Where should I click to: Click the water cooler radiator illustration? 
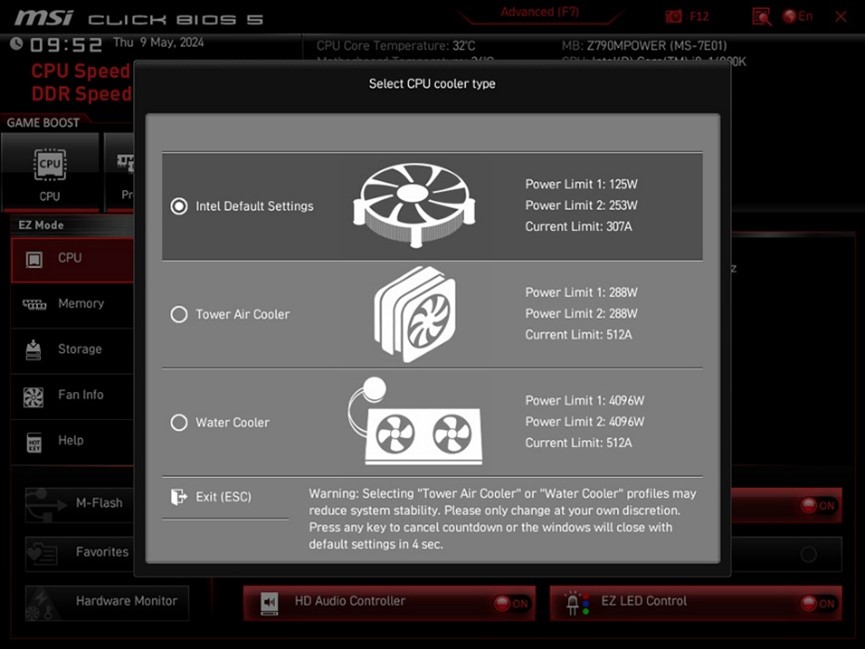[x=415, y=422]
